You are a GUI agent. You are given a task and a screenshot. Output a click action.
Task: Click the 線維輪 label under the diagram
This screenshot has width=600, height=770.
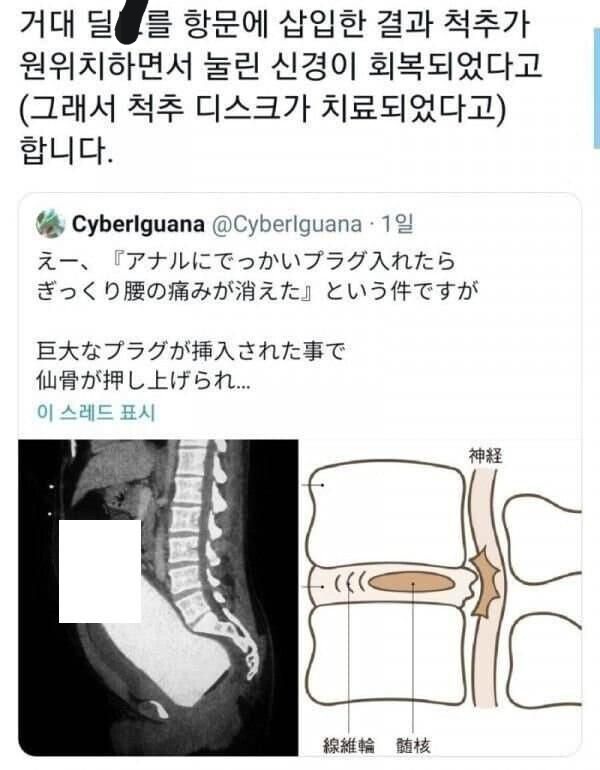pyautogui.click(x=349, y=745)
